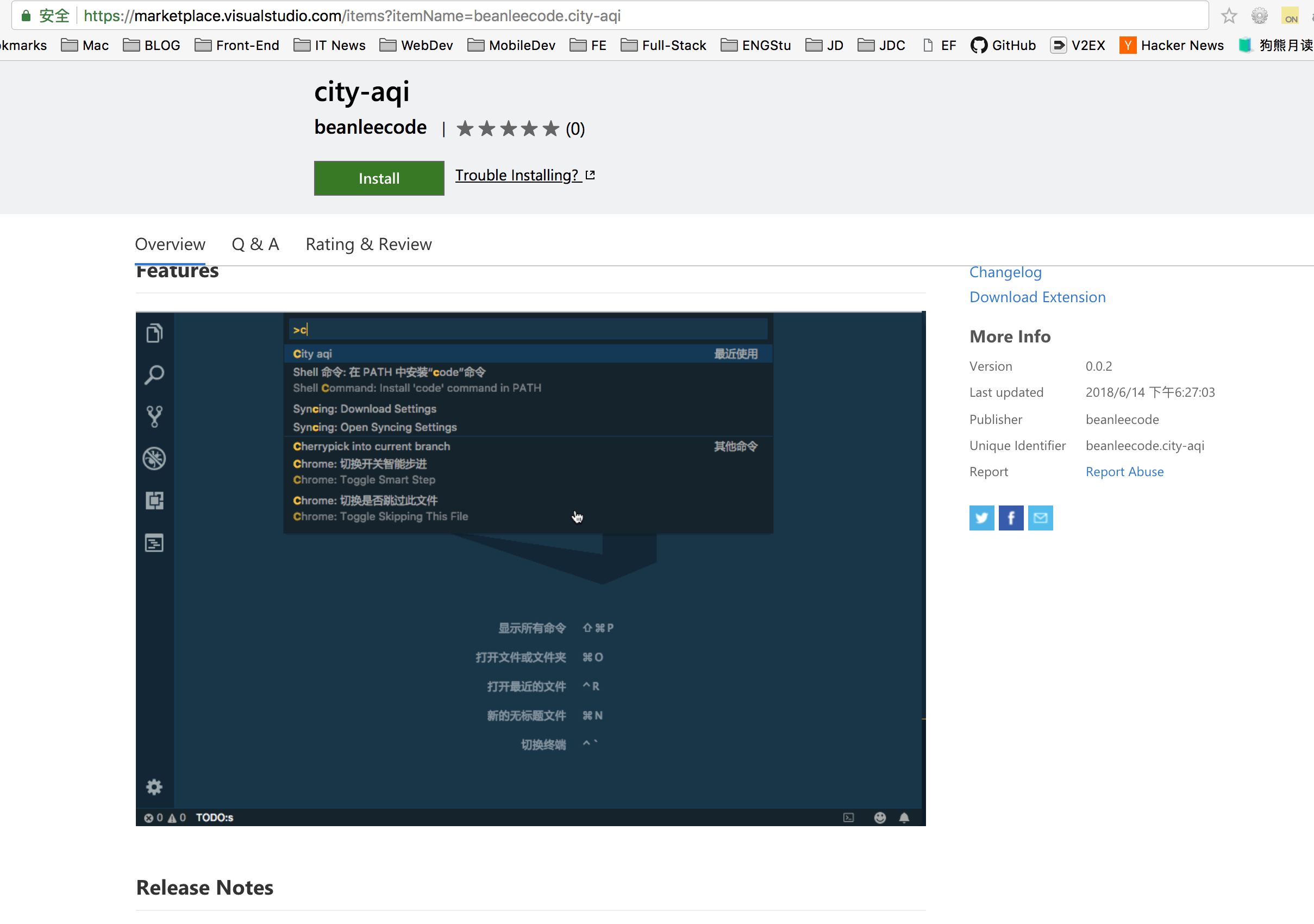The width and height of the screenshot is (1314, 924).
Task: Click the five-star rating
Action: 508,129
